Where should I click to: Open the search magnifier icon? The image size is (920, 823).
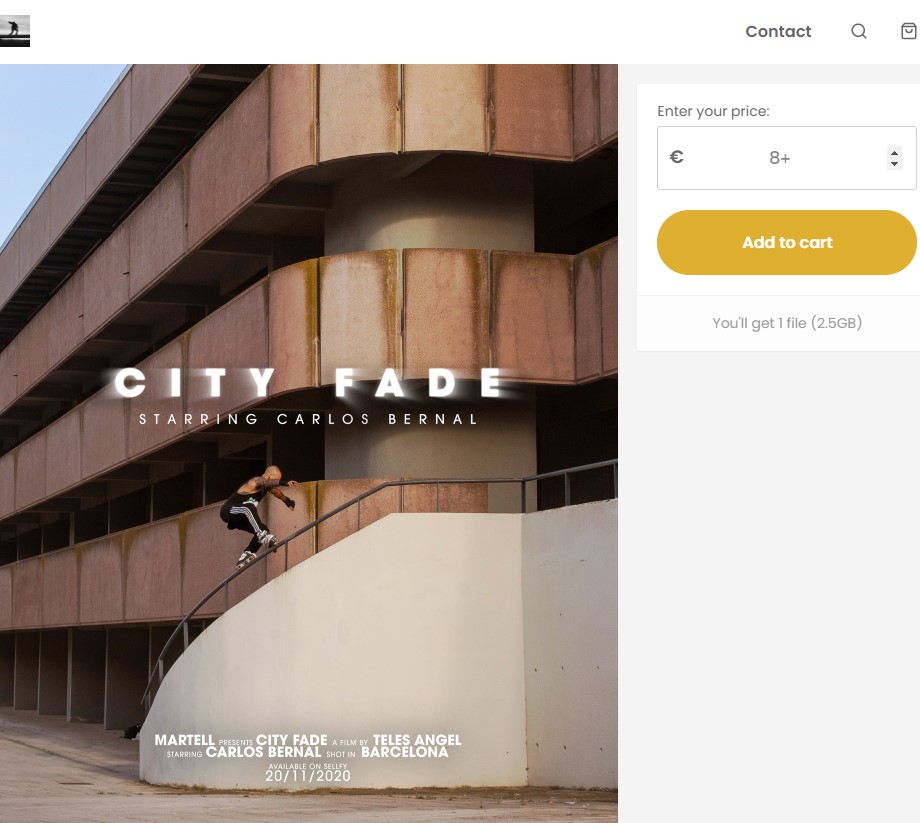tap(858, 31)
